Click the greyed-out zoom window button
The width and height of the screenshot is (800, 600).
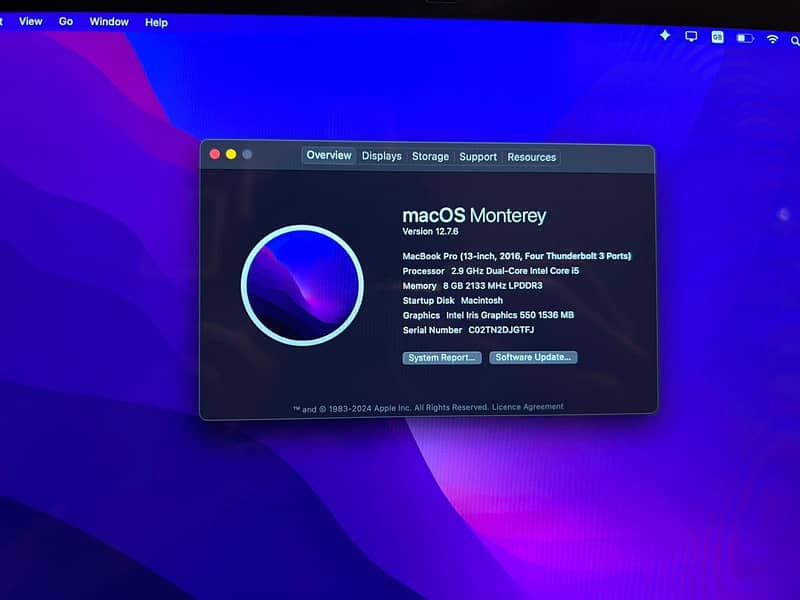point(247,154)
